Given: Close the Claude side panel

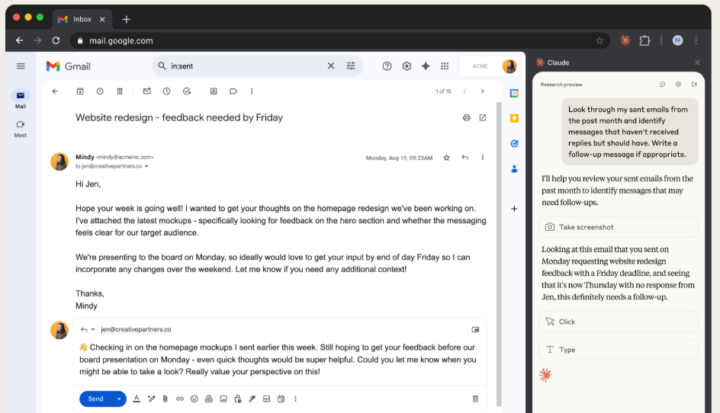Looking at the screenshot, I should pos(698,62).
